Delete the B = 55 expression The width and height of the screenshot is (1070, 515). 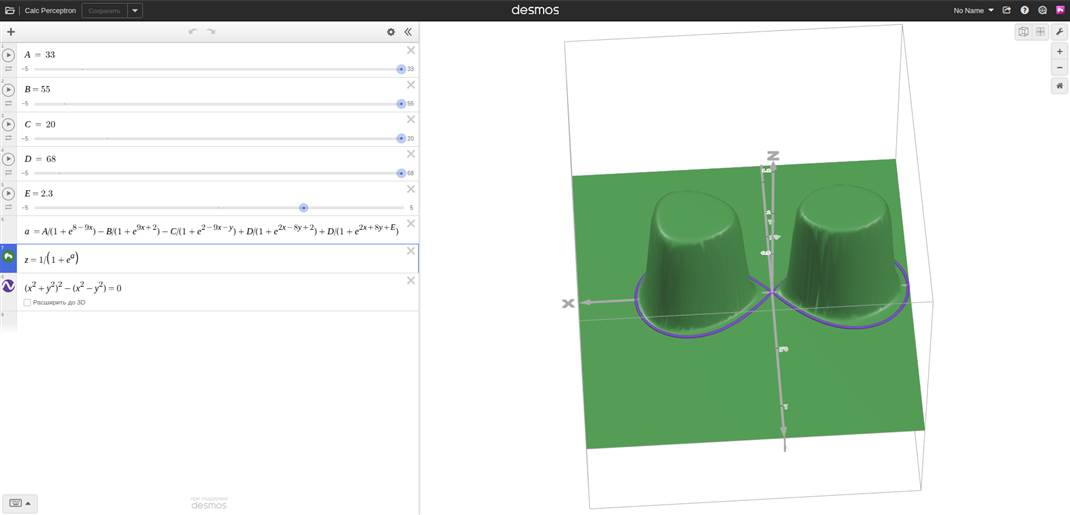click(411, 85)
